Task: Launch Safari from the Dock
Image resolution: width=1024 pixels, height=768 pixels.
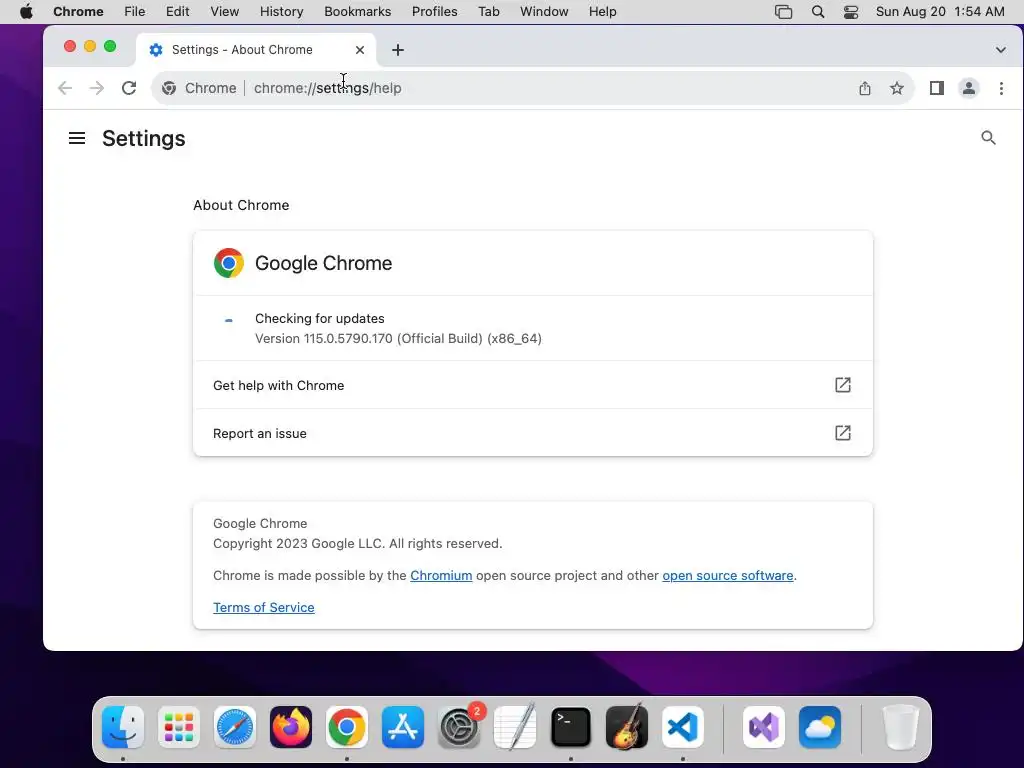Action: [x=234, y=727]
